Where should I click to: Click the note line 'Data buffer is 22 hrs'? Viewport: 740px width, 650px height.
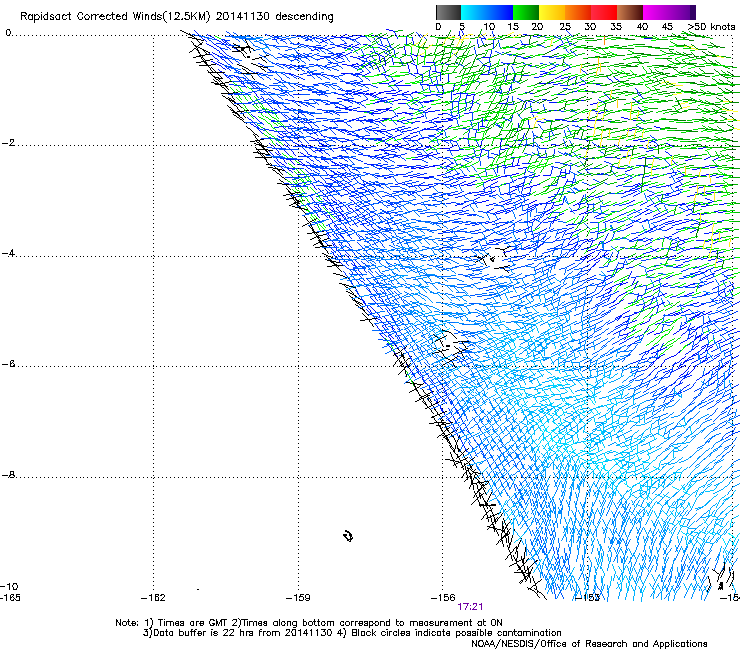click(x=352, y=633)
